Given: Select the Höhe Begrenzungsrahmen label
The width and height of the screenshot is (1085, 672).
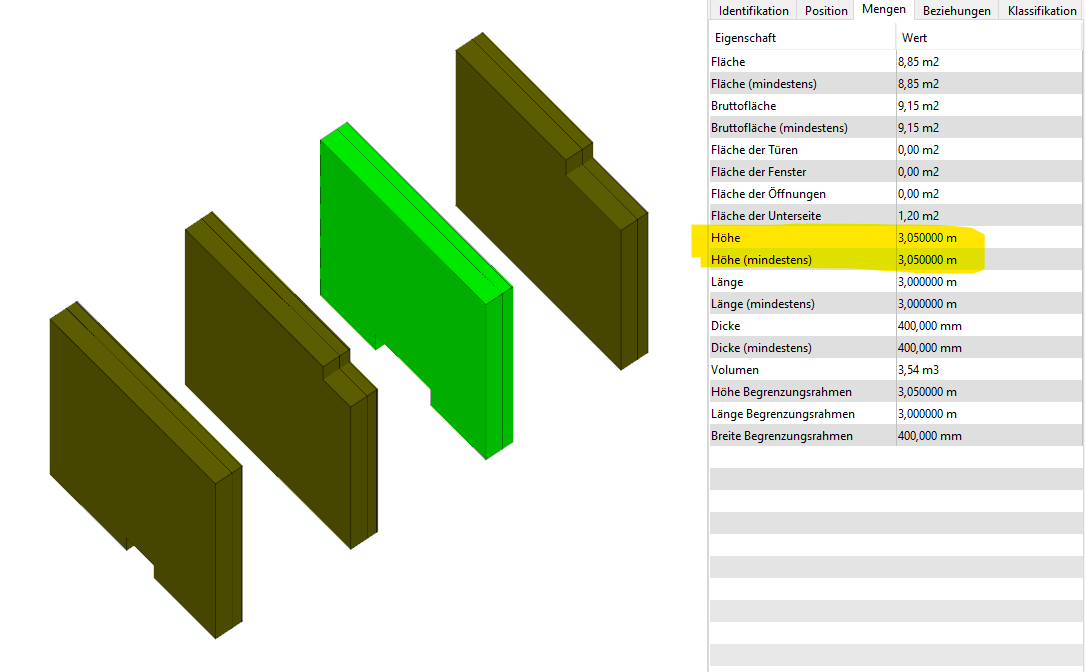Looking at the screenshot, I should tap(781, 392).
